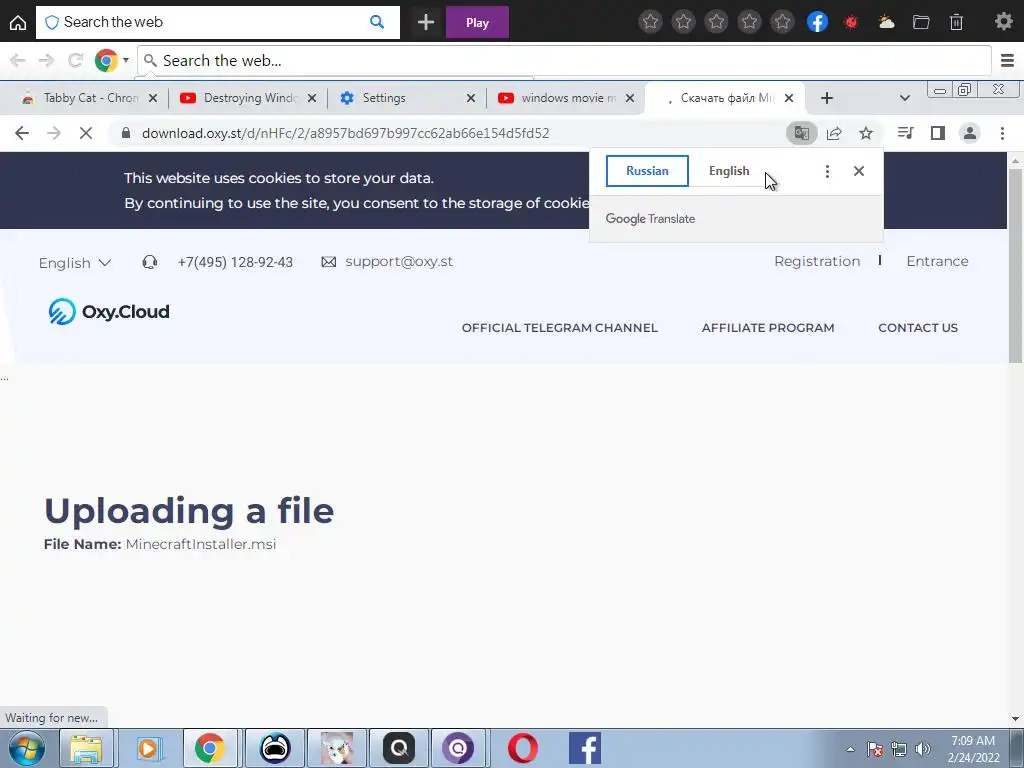The image size is (1024, 768).
Task: Click the blue search magnifier in top search box
Action: click(377, 22)
